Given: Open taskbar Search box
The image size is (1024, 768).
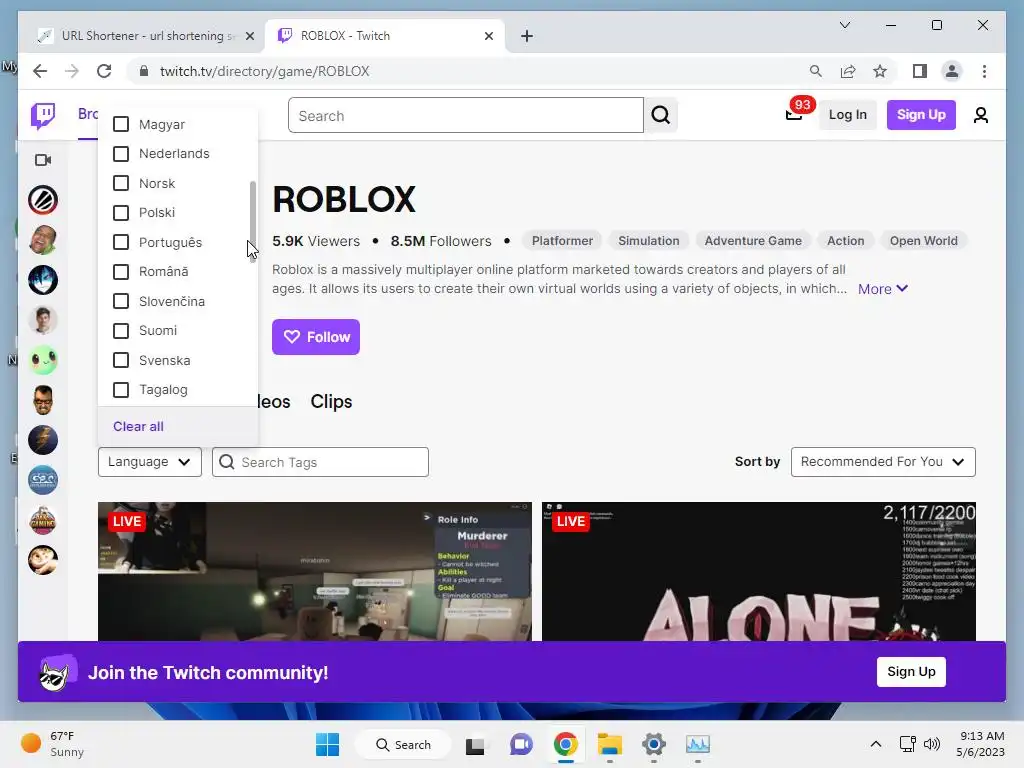Looking at the screenshot, I should pos(403,744).
